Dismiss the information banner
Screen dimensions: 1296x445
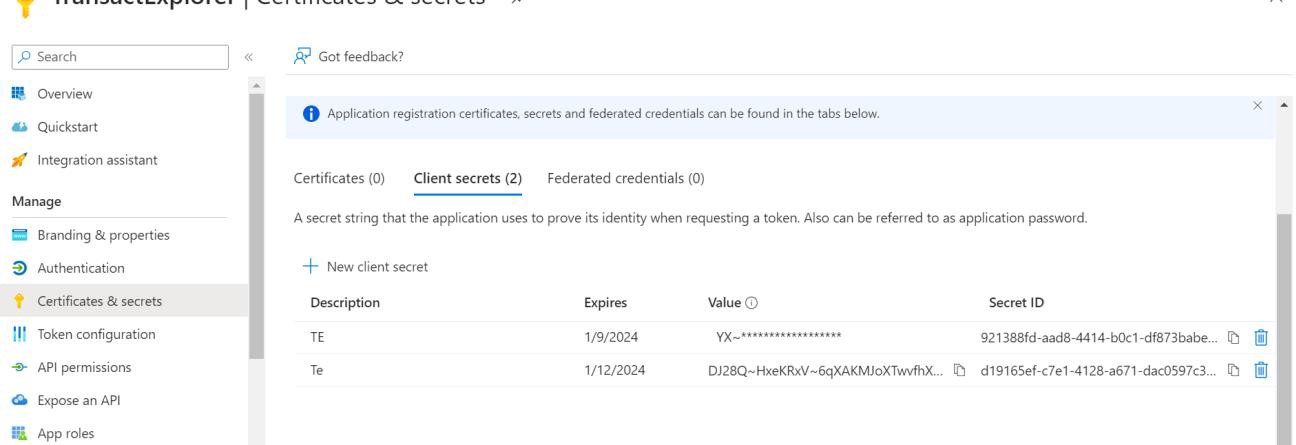pos(1258,106)
